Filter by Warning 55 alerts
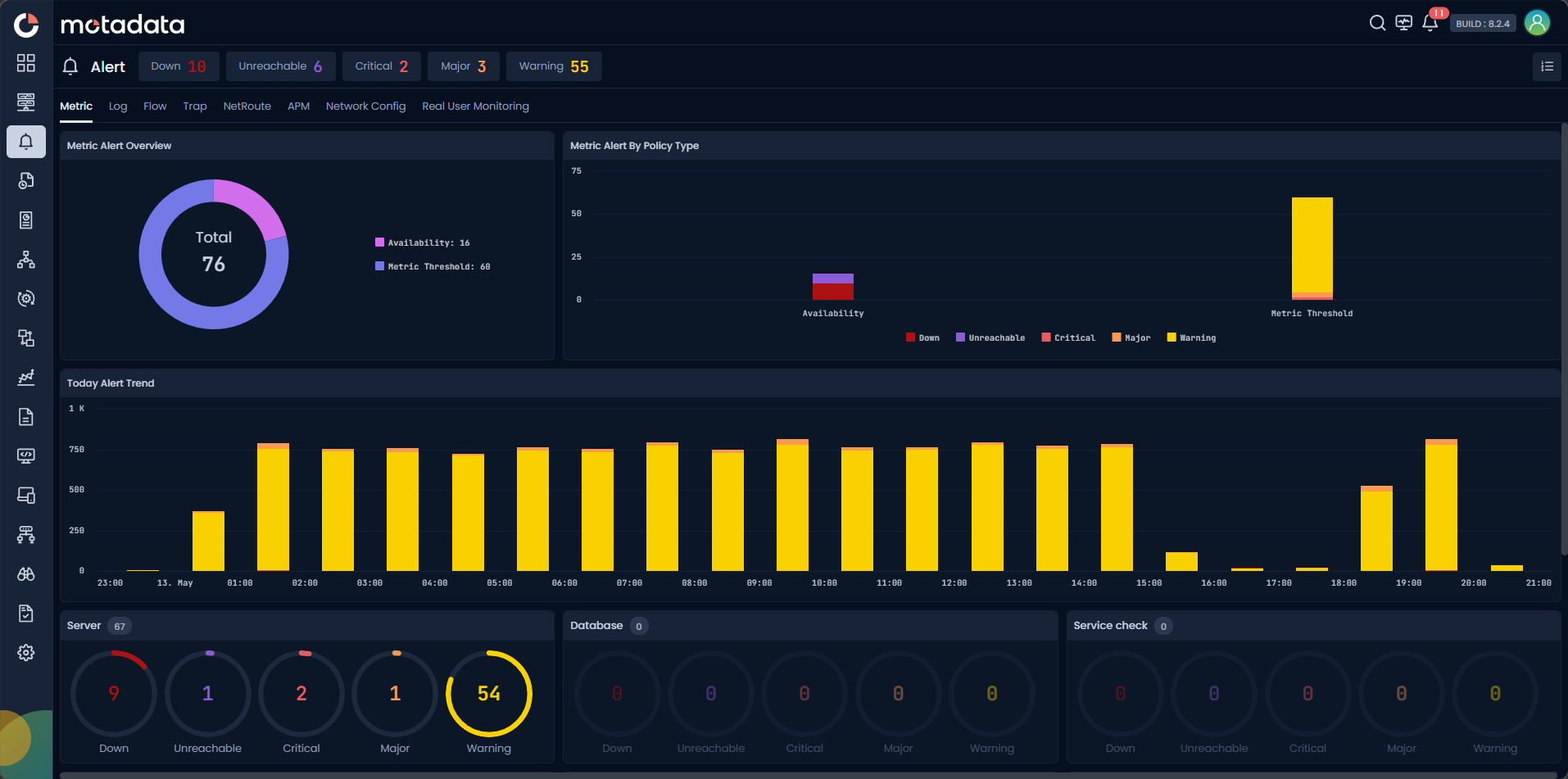The height and width of the screenshot is (779, 1568). click(554, 66)
